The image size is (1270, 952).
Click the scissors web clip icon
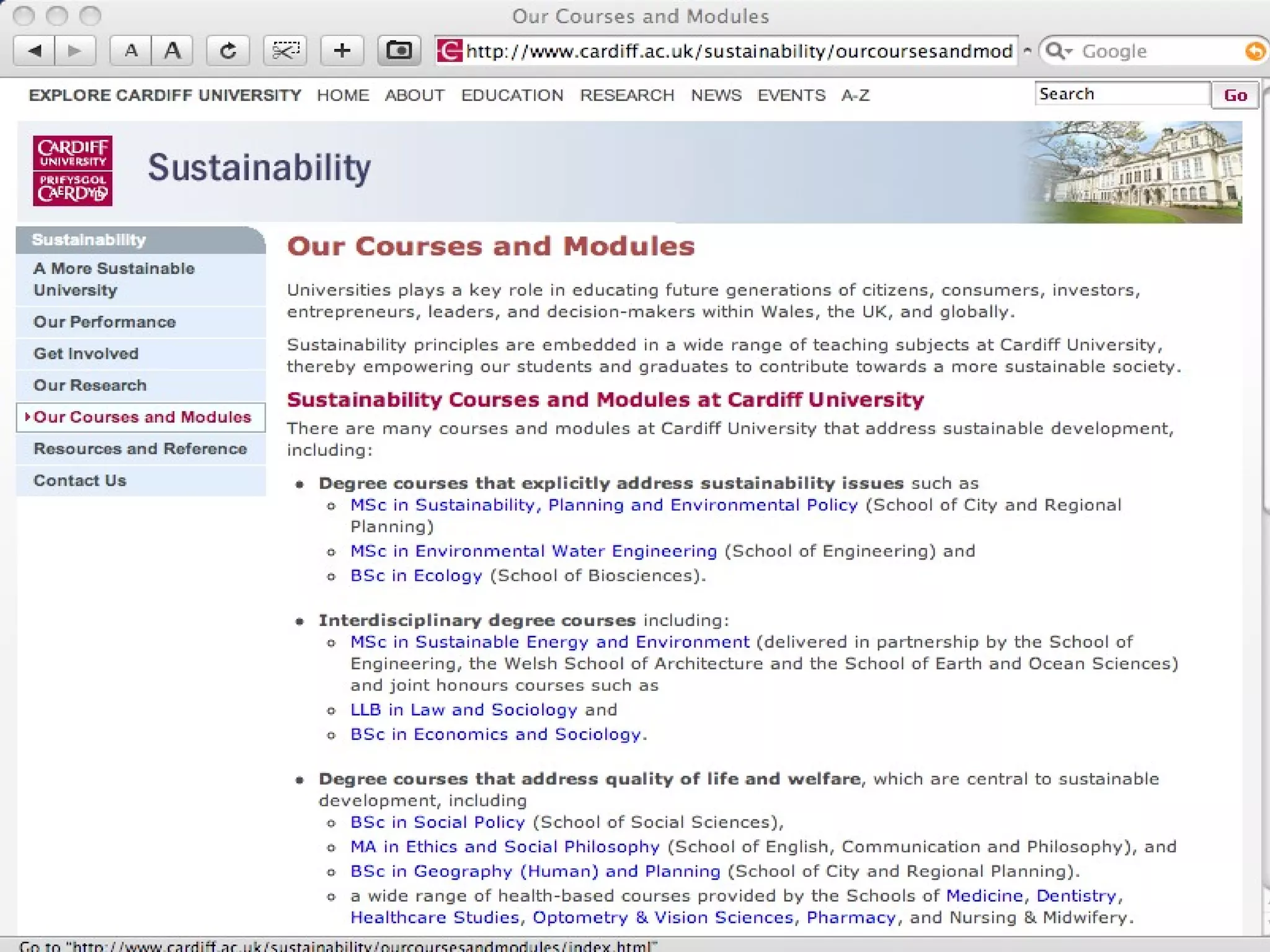[285, 51]
